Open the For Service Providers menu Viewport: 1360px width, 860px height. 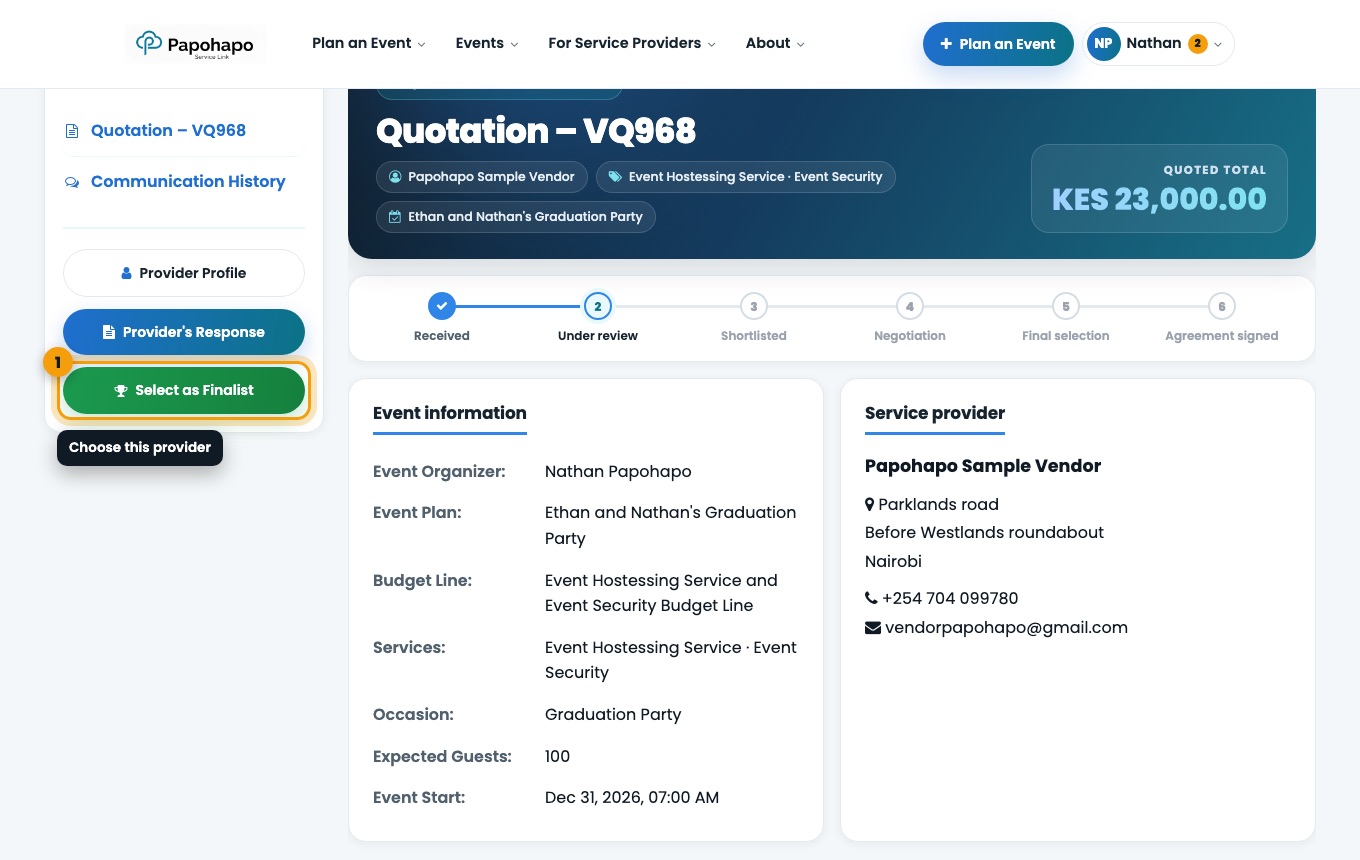632,43
